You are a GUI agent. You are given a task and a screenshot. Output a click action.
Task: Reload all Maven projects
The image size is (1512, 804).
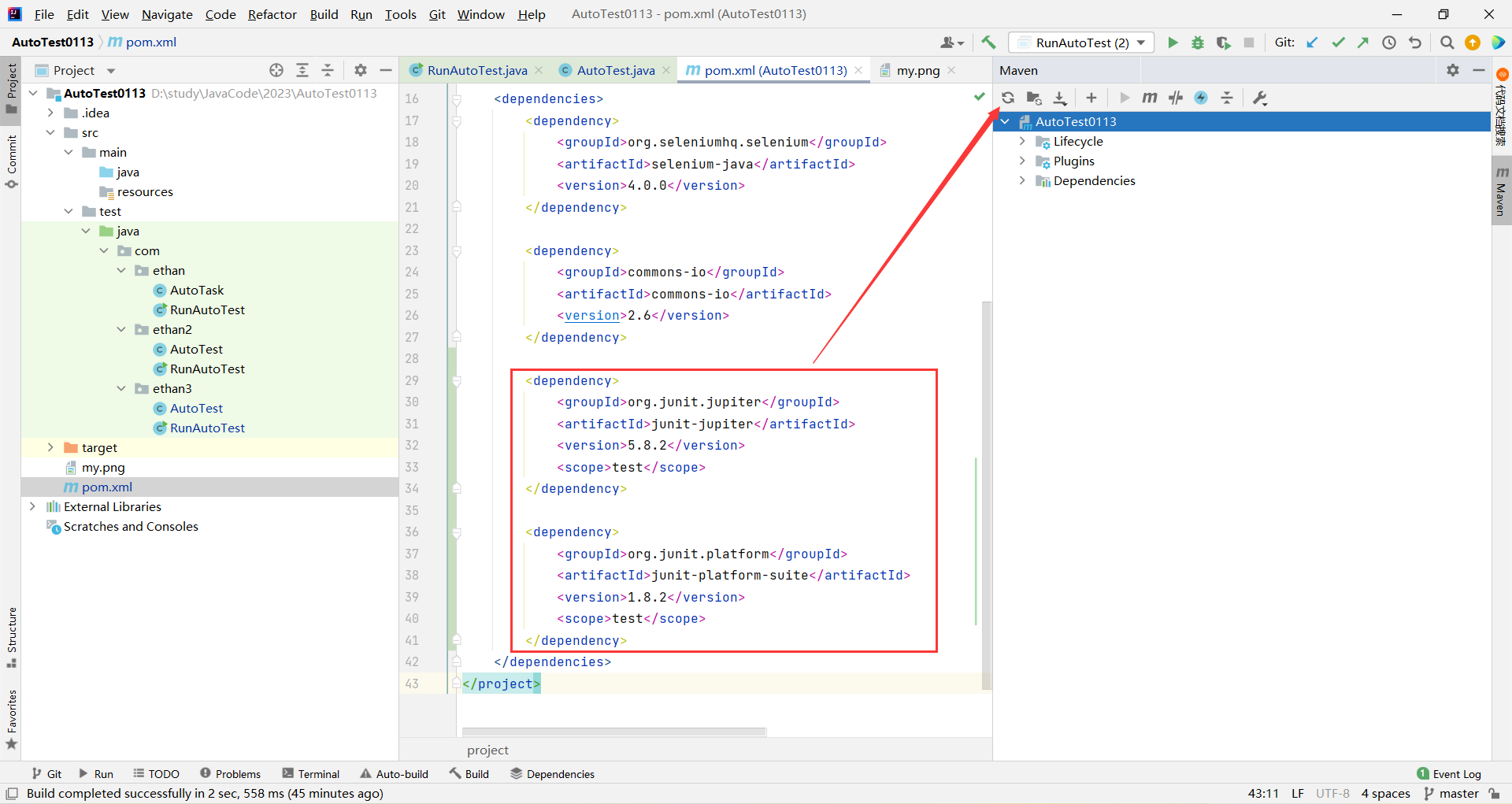click(x=1008, y=98)
